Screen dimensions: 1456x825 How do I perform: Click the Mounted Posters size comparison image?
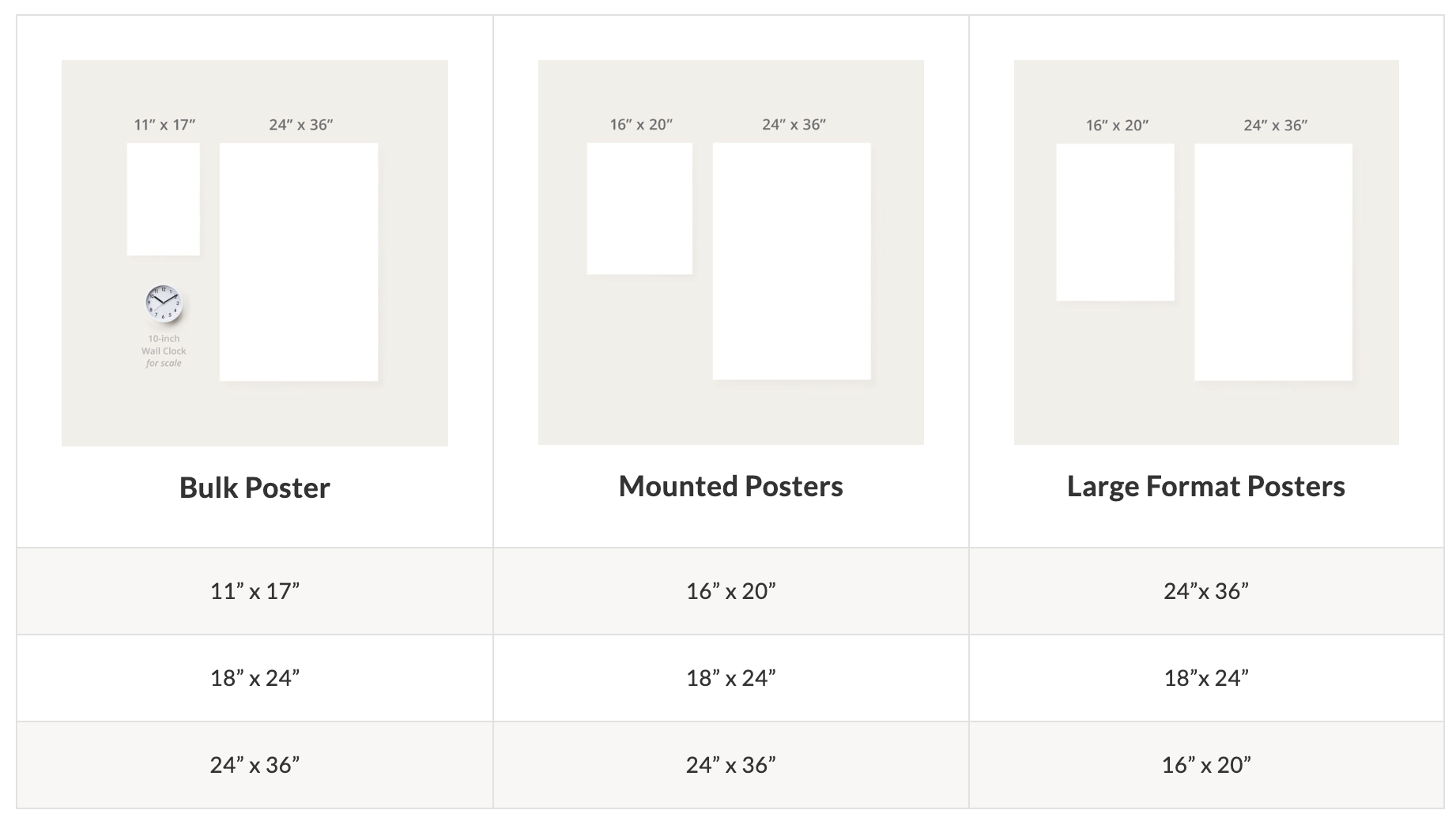pos(730,252)
